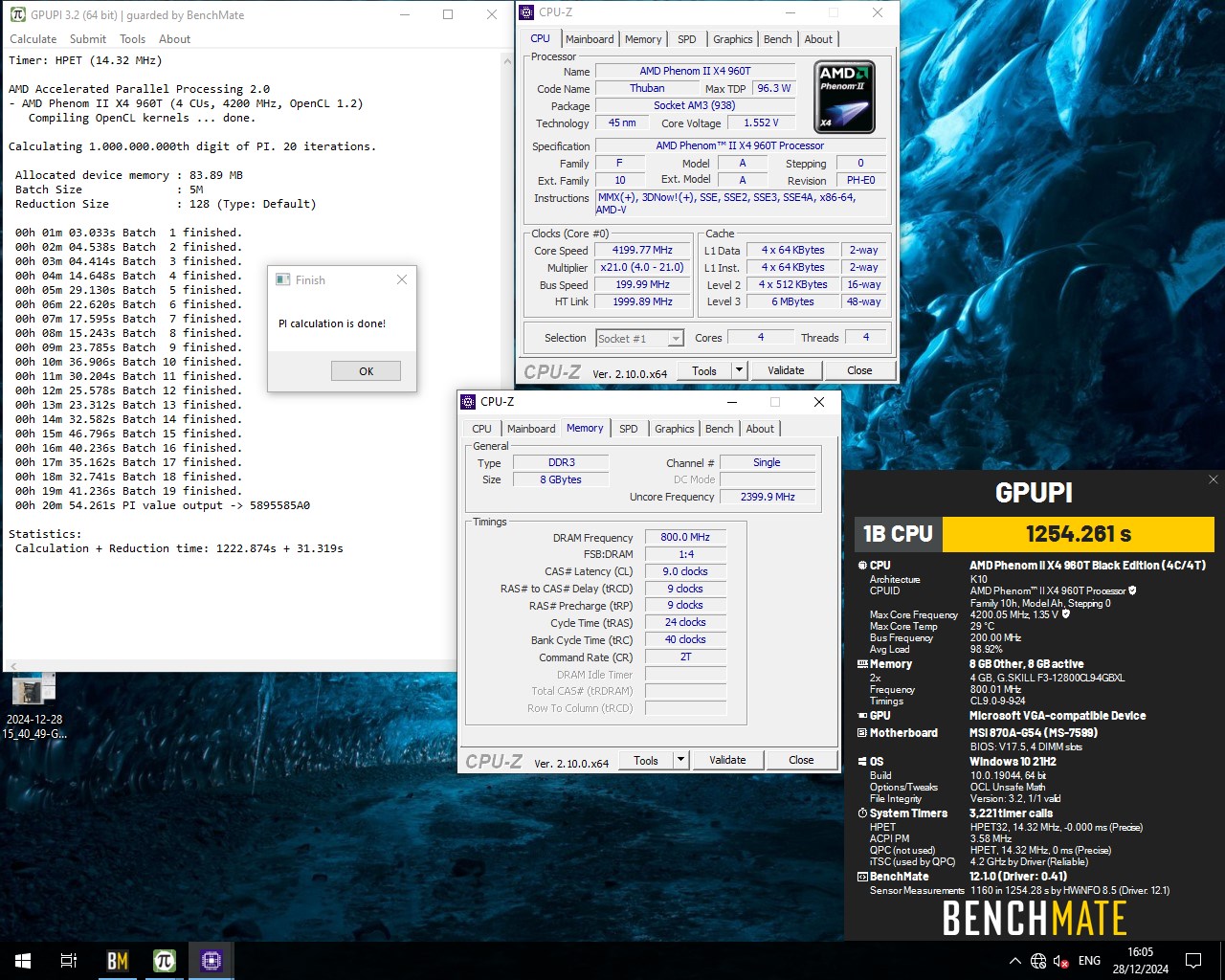Viewport: 1225px width, 980px height.
Task: Close the Finish dialog
Action: click(402, 279)
